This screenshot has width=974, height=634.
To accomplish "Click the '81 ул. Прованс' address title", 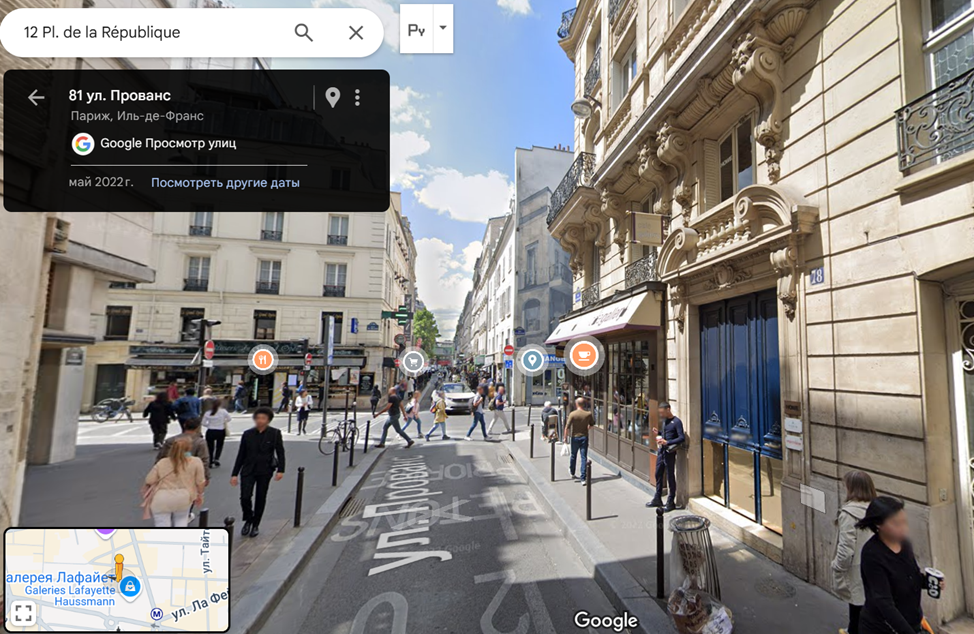I will [x=120, y=96].
